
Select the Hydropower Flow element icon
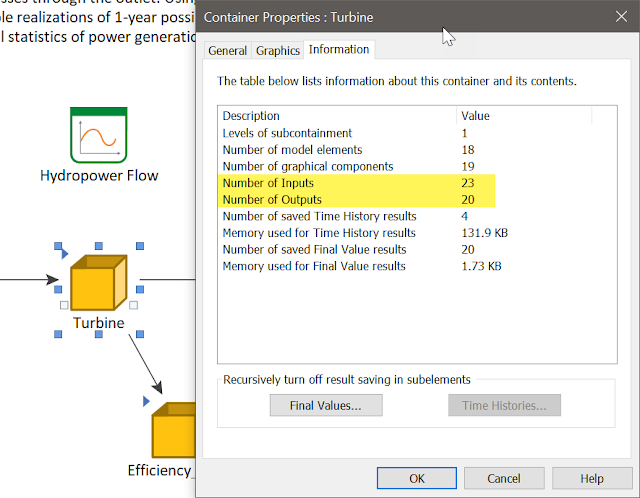[x=99, y=135]
